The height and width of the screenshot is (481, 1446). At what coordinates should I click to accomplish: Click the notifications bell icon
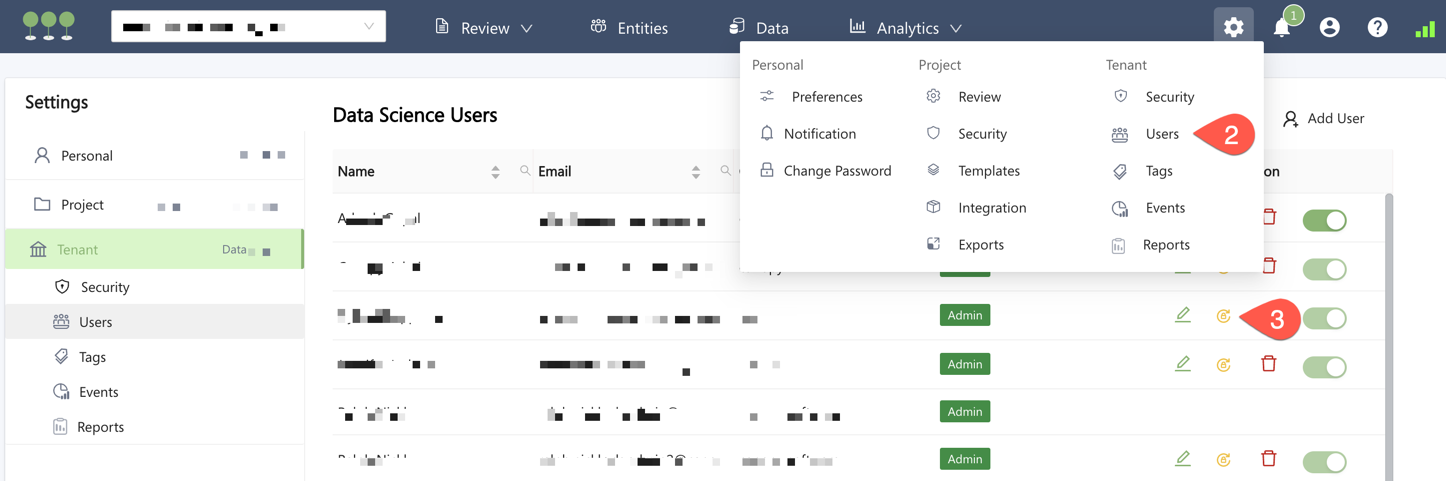[x=1281, y=28]
